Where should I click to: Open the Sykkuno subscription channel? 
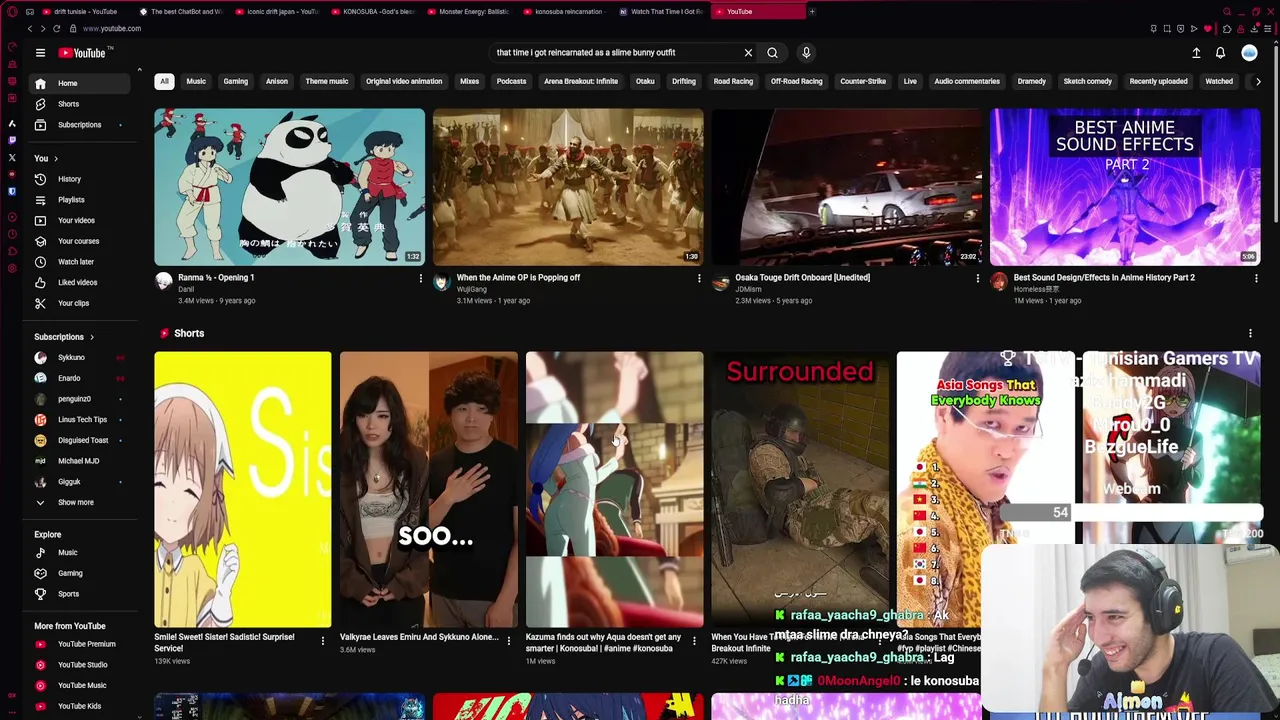pyautogui.click(x=79, y=358)
